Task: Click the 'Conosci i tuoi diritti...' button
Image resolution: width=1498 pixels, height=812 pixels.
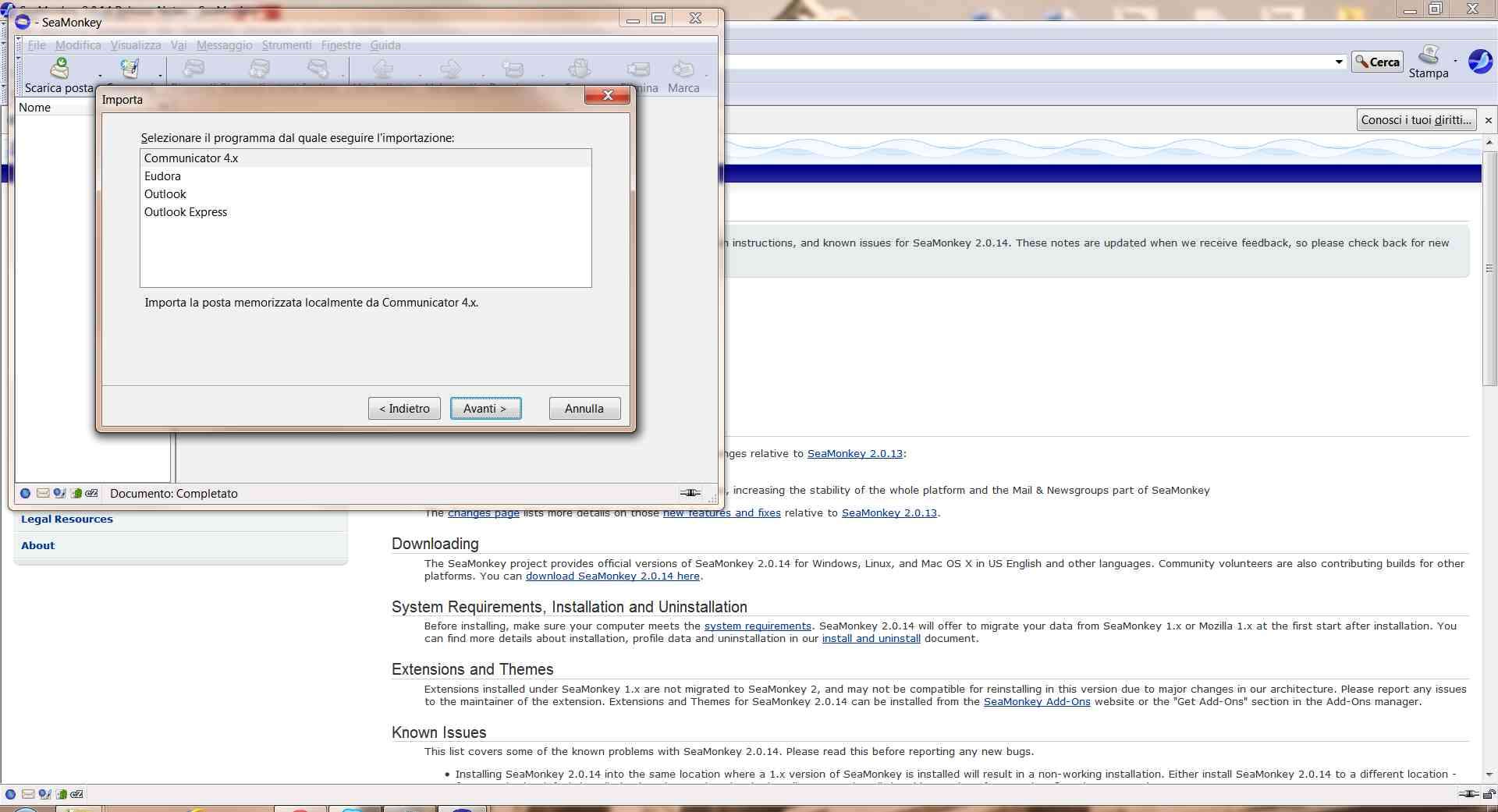Action: tap(1416, 120)
